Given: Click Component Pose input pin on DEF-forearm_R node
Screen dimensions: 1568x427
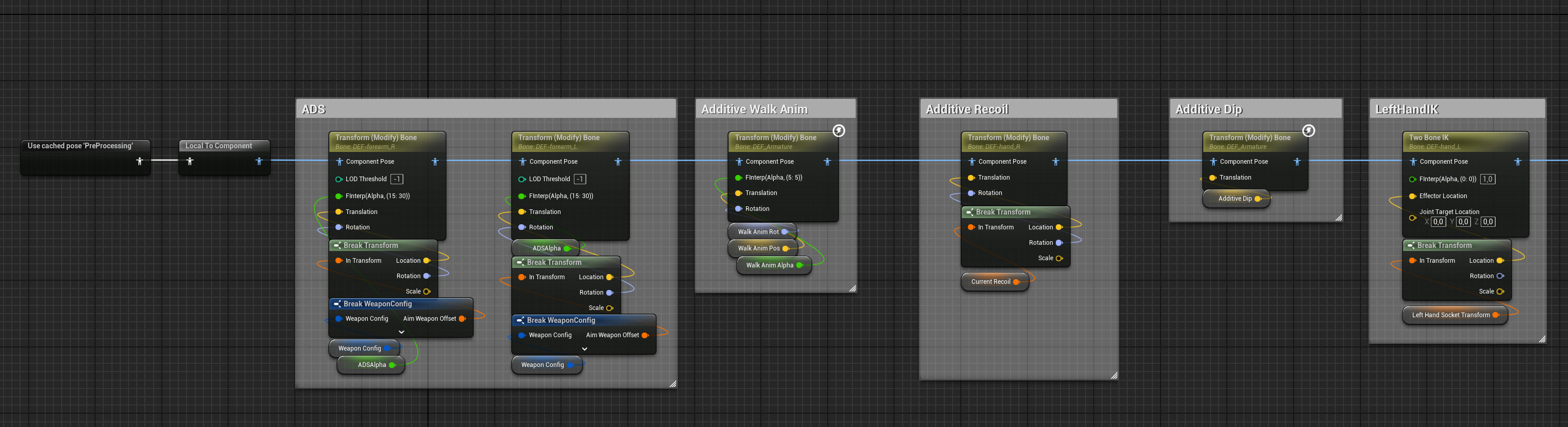Looking at the screenshot, I should coord(340,162).
